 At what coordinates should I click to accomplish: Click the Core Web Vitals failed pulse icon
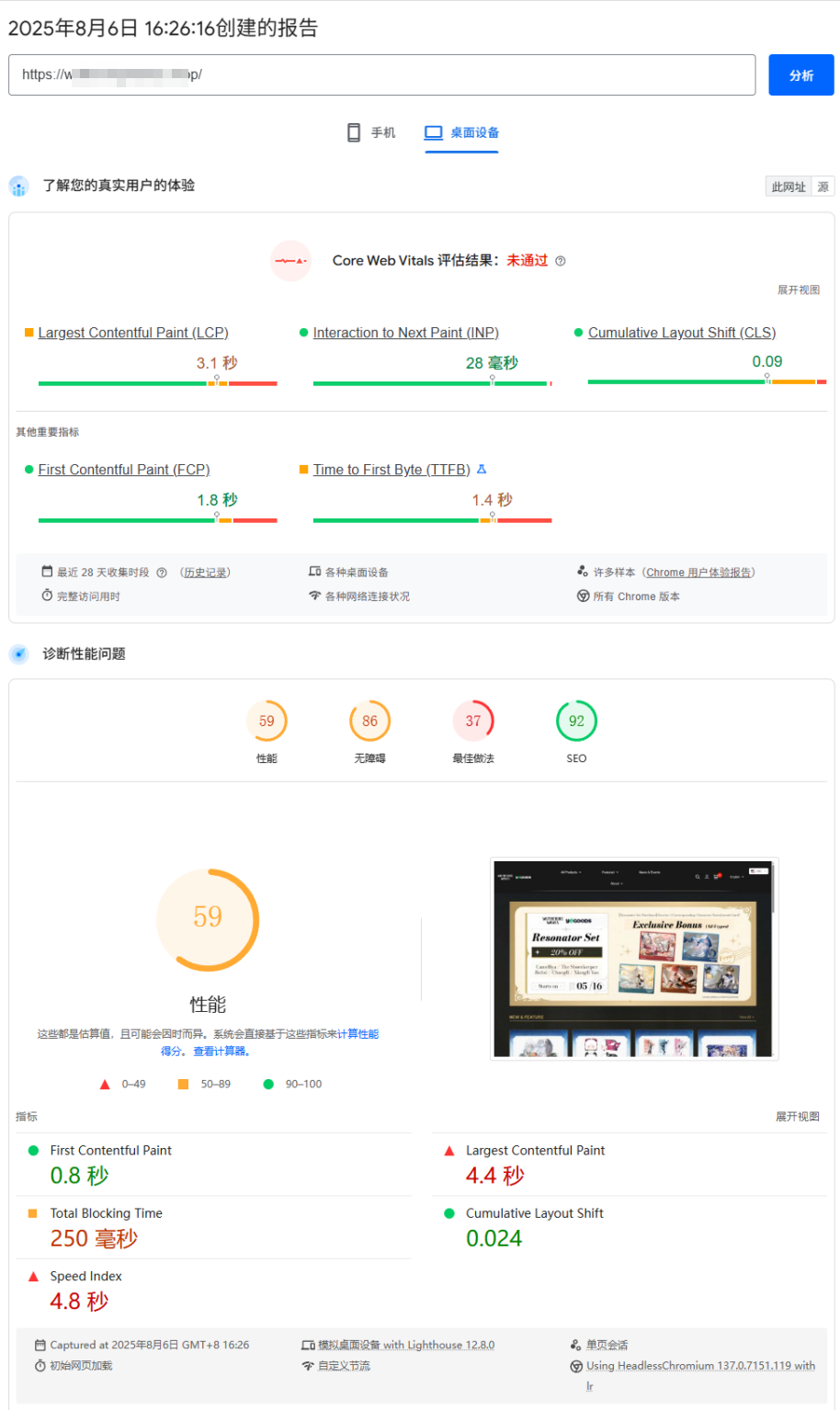click(290, 261)
